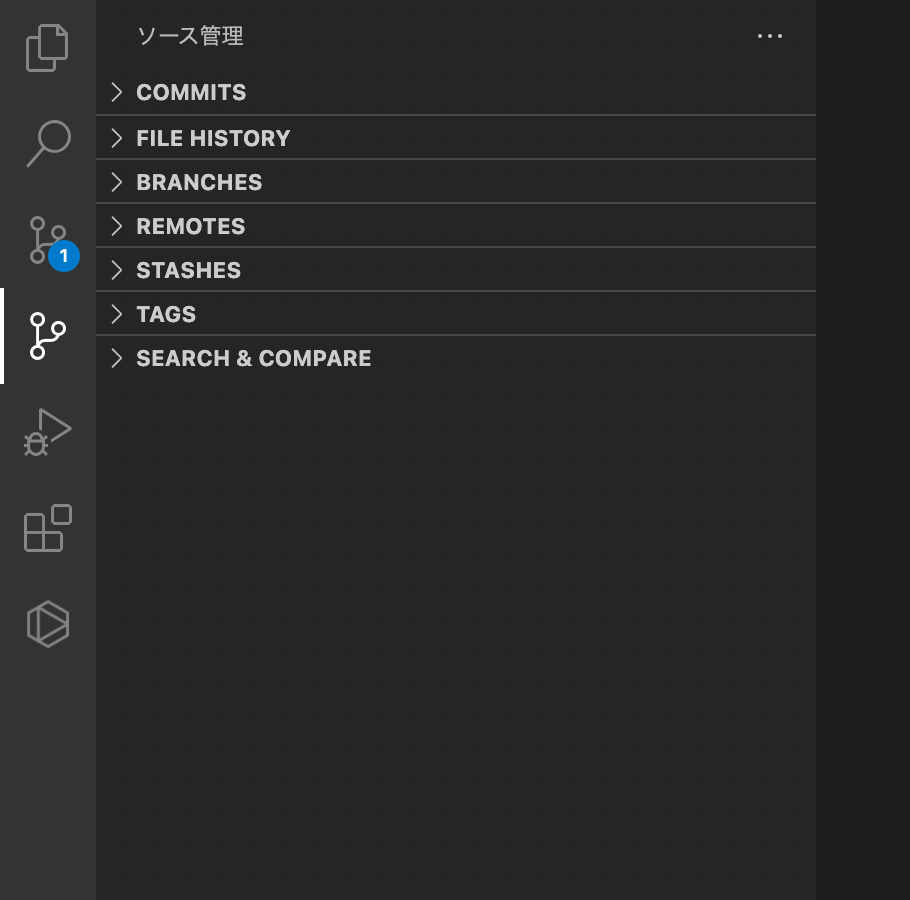
Task: Select the TAGS header label
Action: point(165,313)
